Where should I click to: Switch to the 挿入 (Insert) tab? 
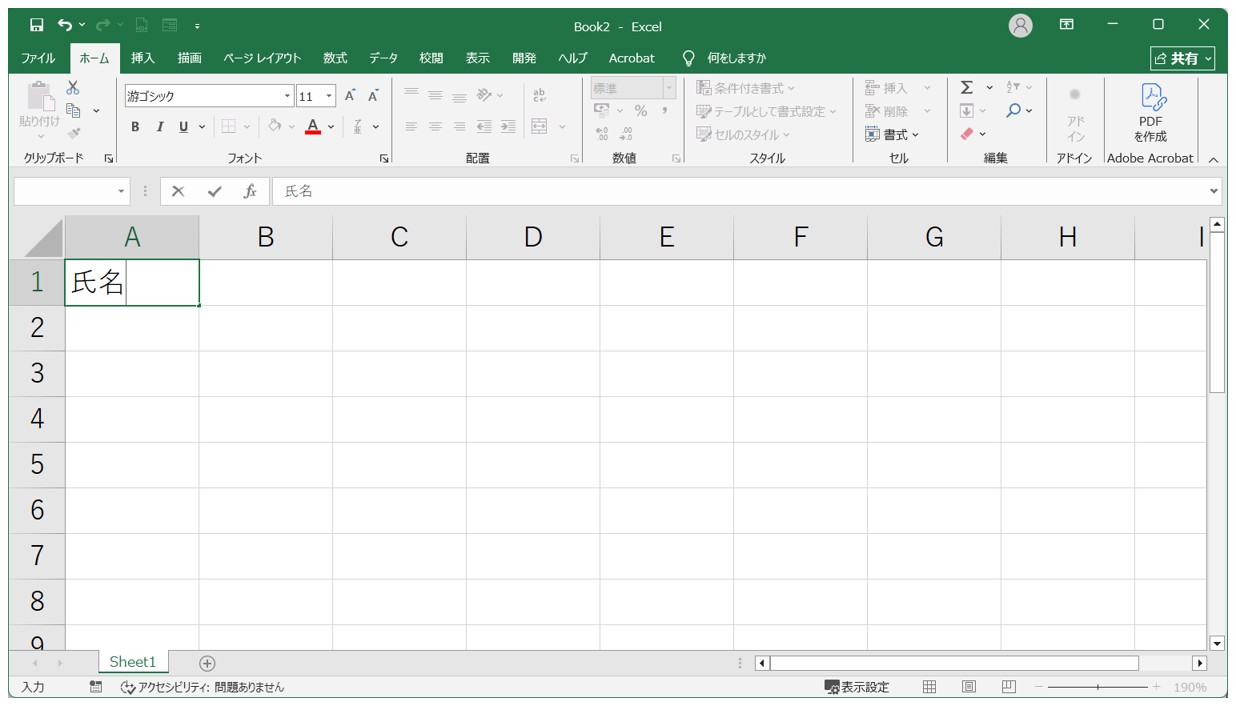143,58
